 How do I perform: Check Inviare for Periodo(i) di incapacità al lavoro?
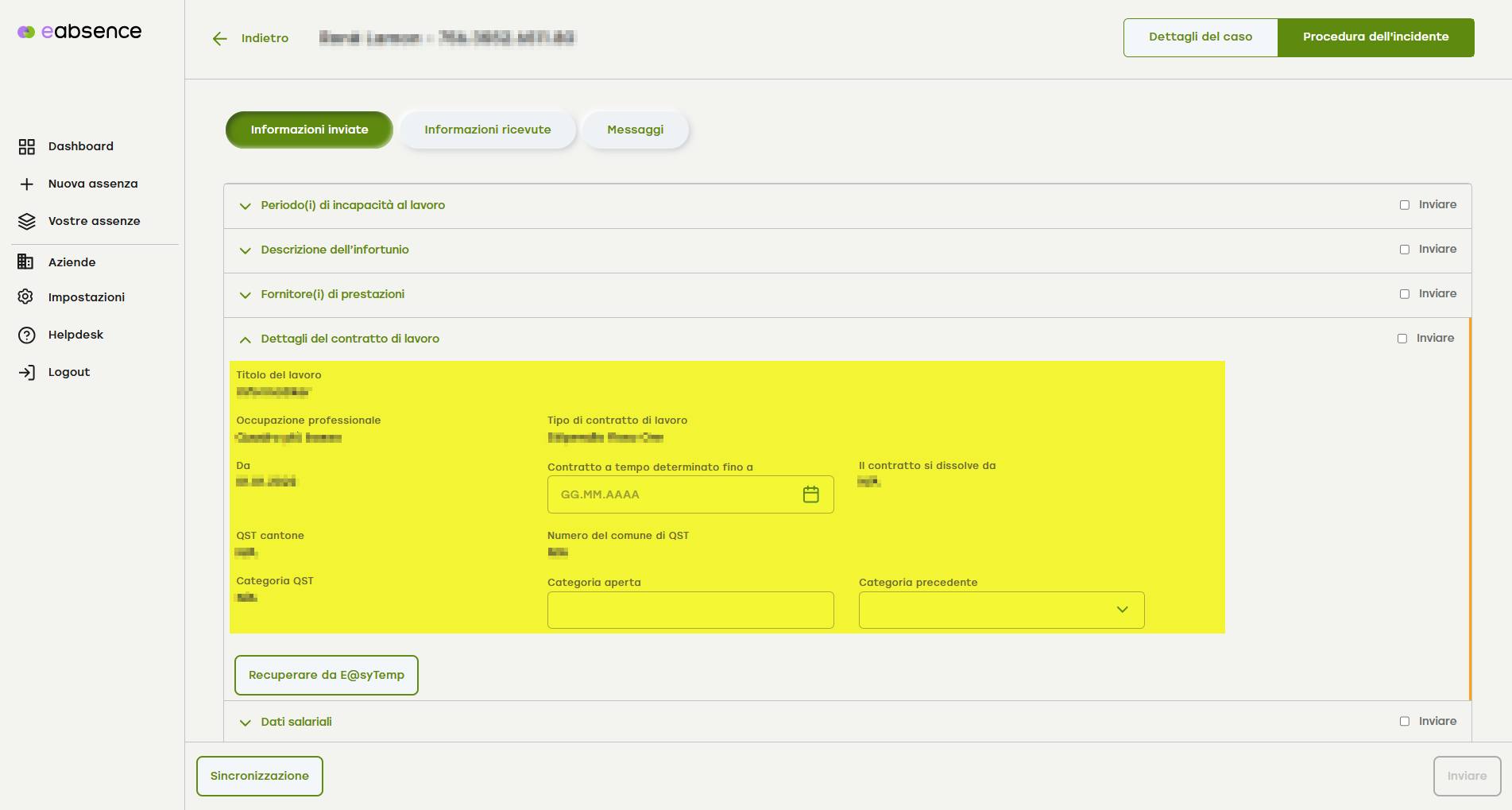coord(1404,205)
